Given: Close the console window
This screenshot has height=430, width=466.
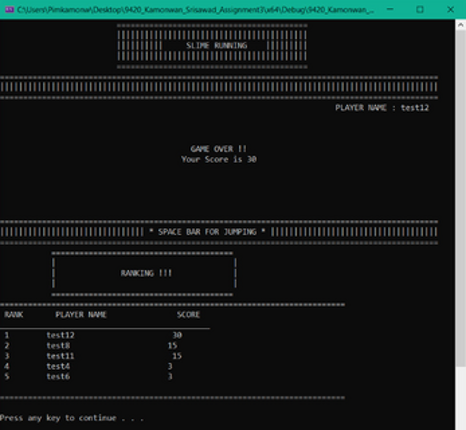Looking at the screenshot, I should 450,9.
